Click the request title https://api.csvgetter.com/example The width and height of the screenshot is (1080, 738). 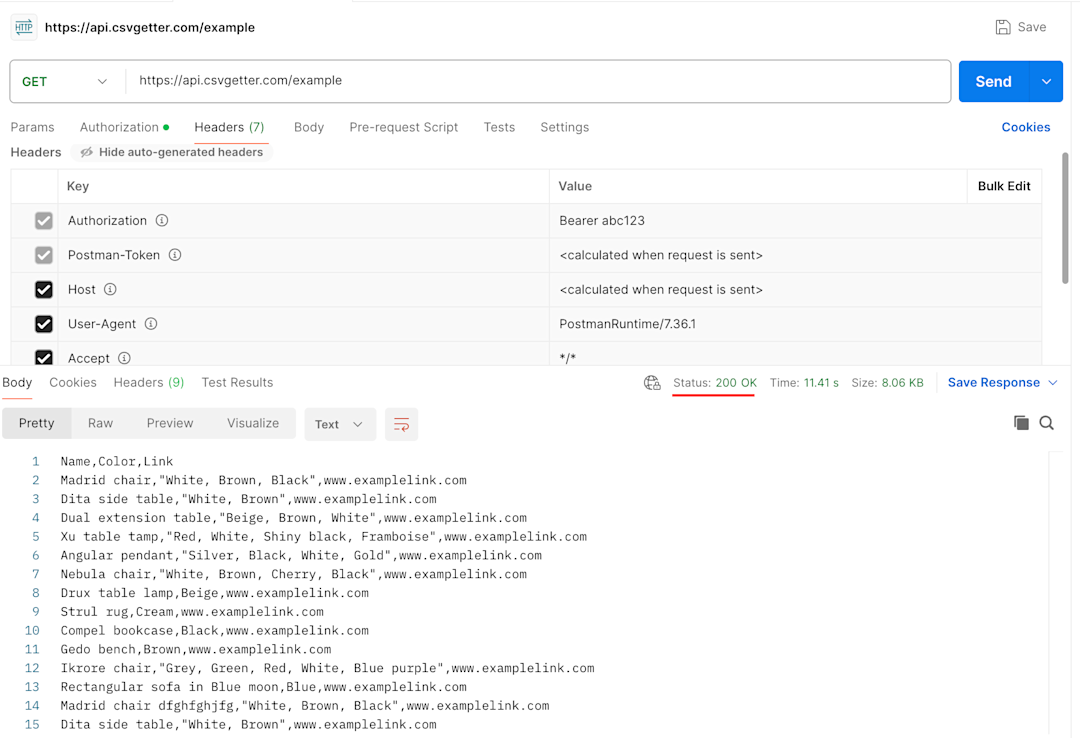coord(149,28)
